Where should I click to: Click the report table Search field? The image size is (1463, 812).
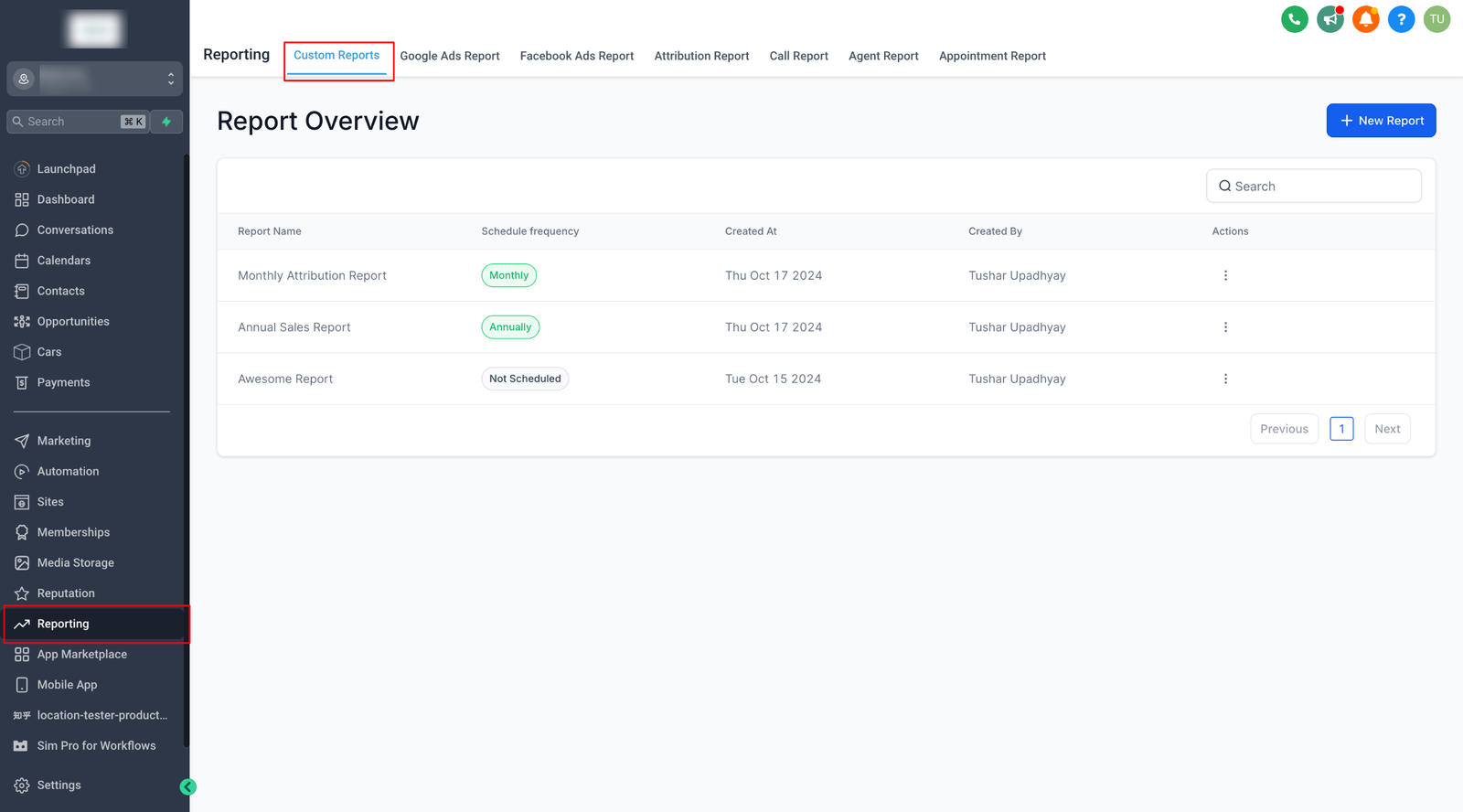click(x=1314, y=187)
